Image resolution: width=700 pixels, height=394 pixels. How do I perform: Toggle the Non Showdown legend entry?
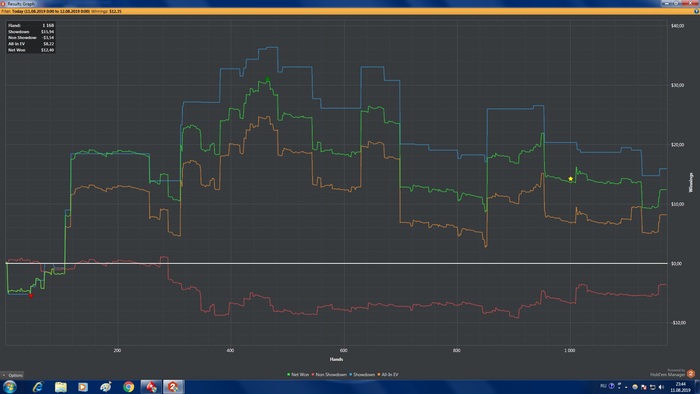(329, 375)
